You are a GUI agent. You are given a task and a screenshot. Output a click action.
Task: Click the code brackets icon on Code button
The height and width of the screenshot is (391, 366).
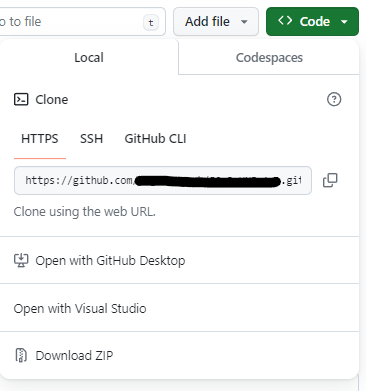285,21
